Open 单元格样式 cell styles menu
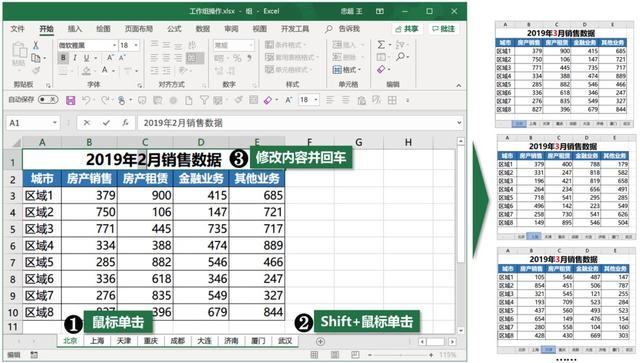The width and height of the screenshot is (640, 363). pyautogui.click(x=288, y=69)
